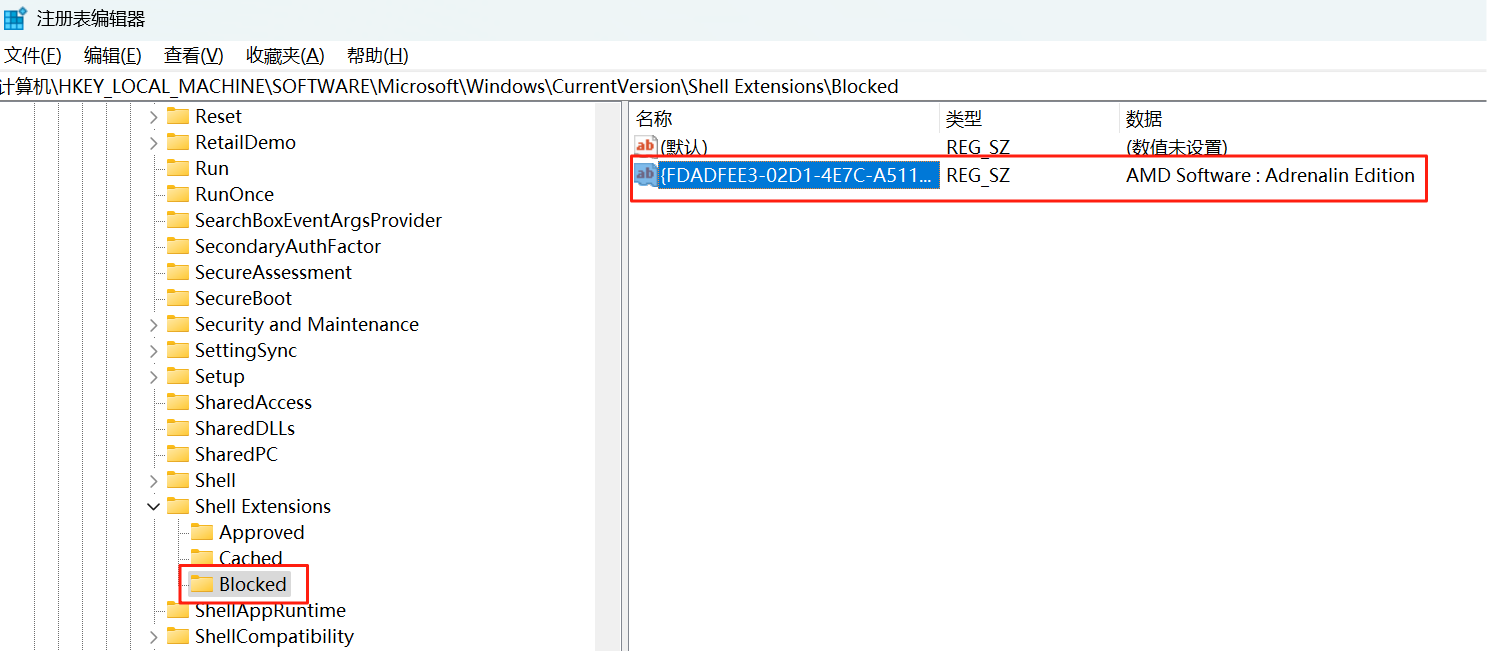Open the 编辑(E) menu

[113, 56]
